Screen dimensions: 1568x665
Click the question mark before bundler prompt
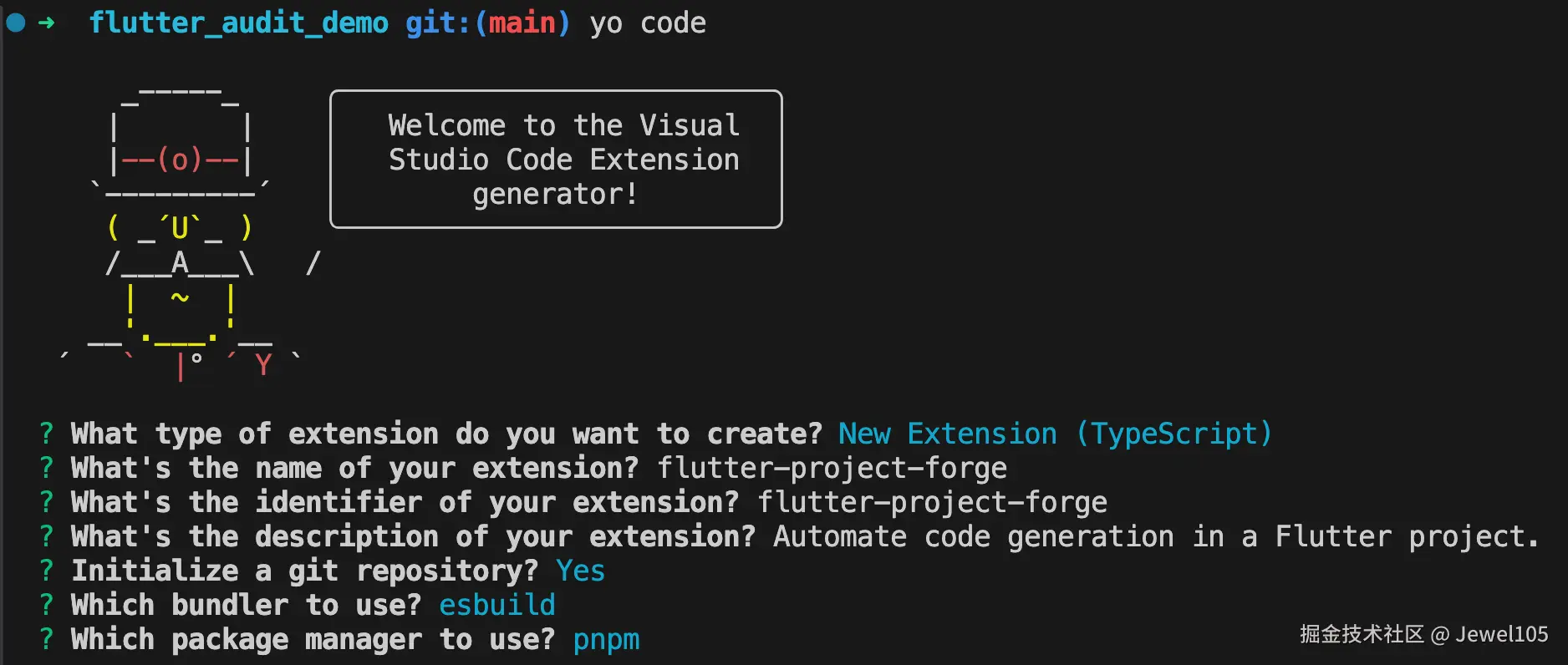(x=47, y=605)
